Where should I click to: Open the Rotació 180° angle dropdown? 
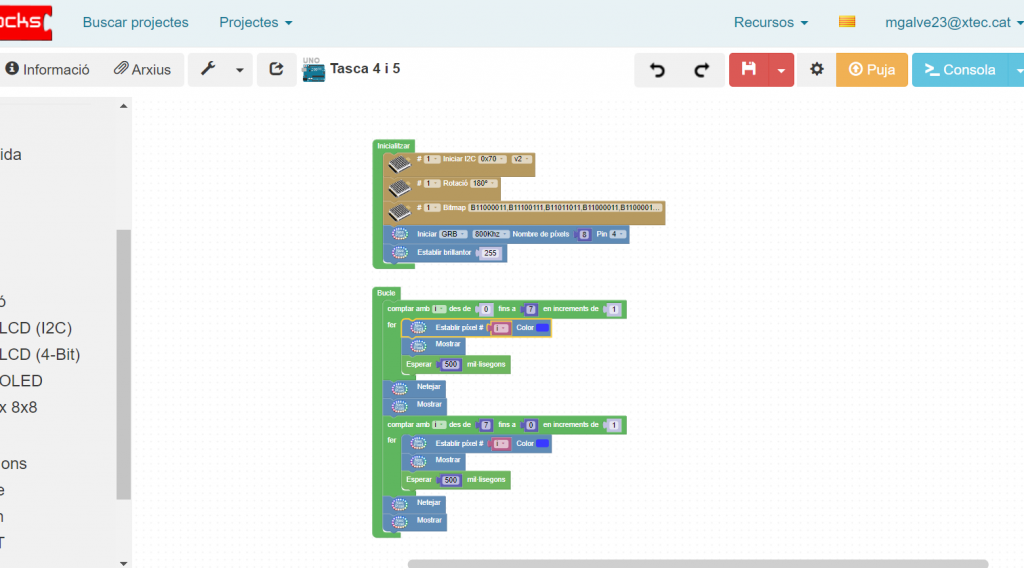(483, 184)
